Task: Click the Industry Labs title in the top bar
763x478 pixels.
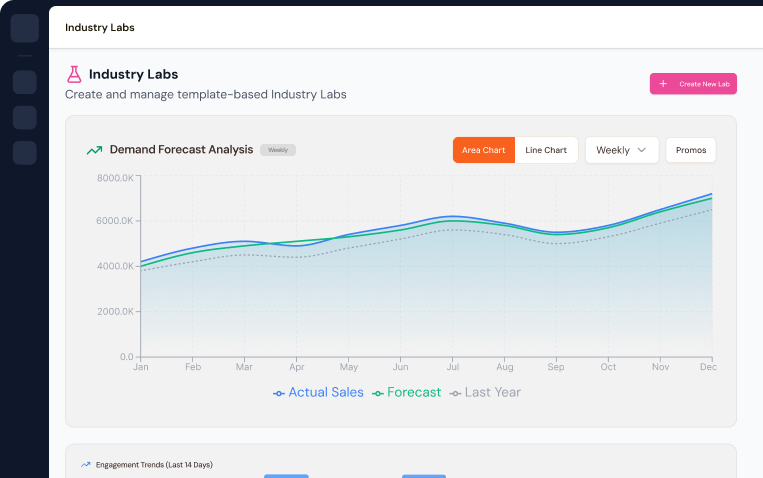Action: [100, 27]
